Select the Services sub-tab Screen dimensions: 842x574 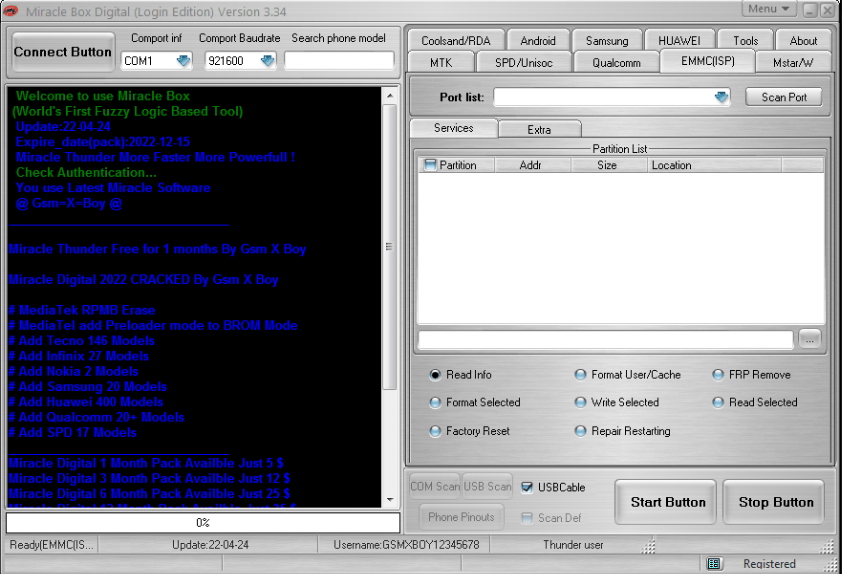pyautogui.click(x=454, y=128)
